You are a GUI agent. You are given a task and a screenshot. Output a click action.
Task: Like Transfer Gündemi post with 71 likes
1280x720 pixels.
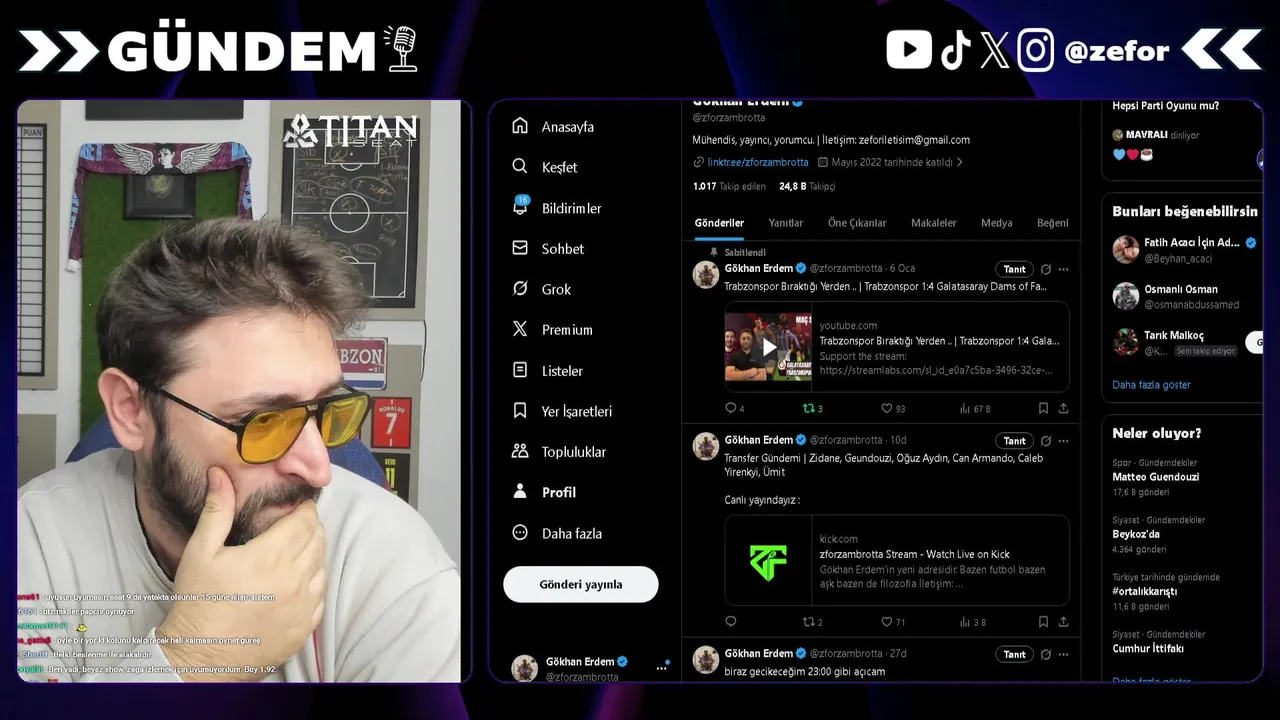893,622
